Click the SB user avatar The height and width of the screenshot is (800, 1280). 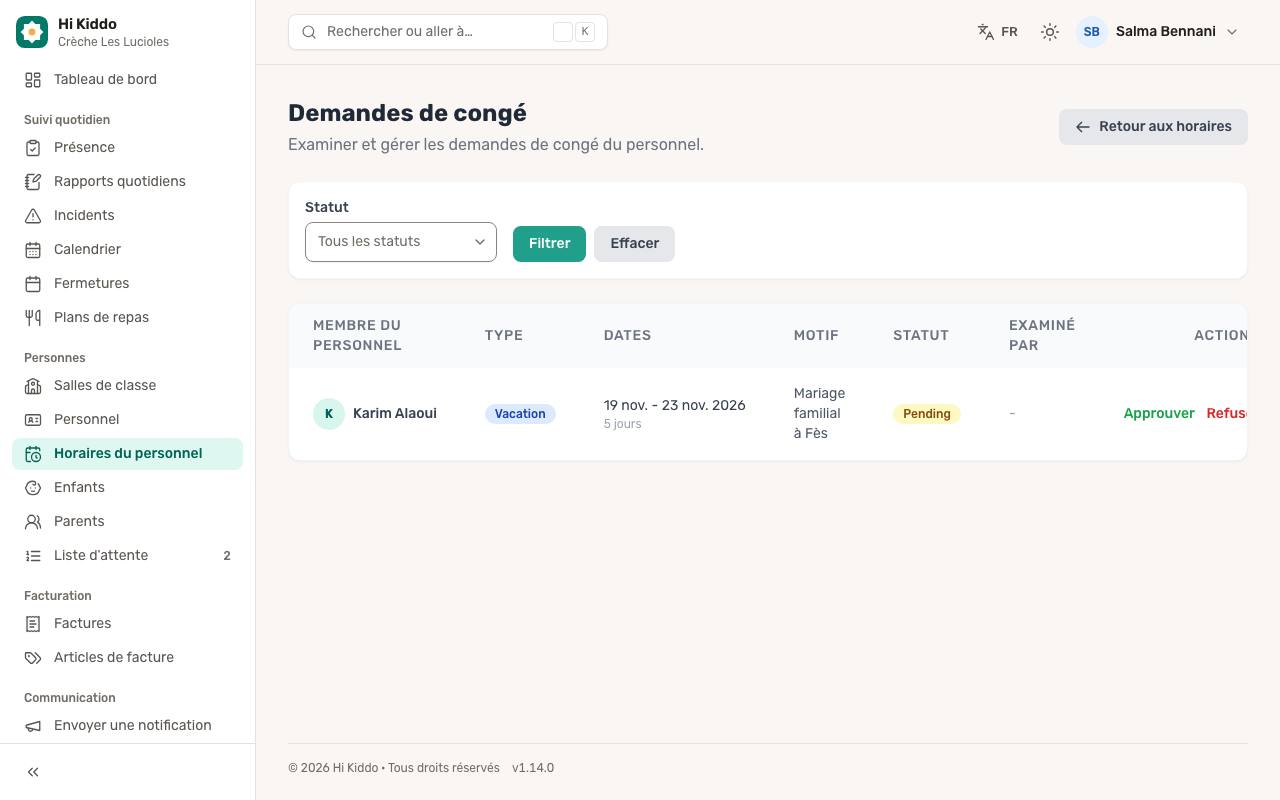[1092, 32]
